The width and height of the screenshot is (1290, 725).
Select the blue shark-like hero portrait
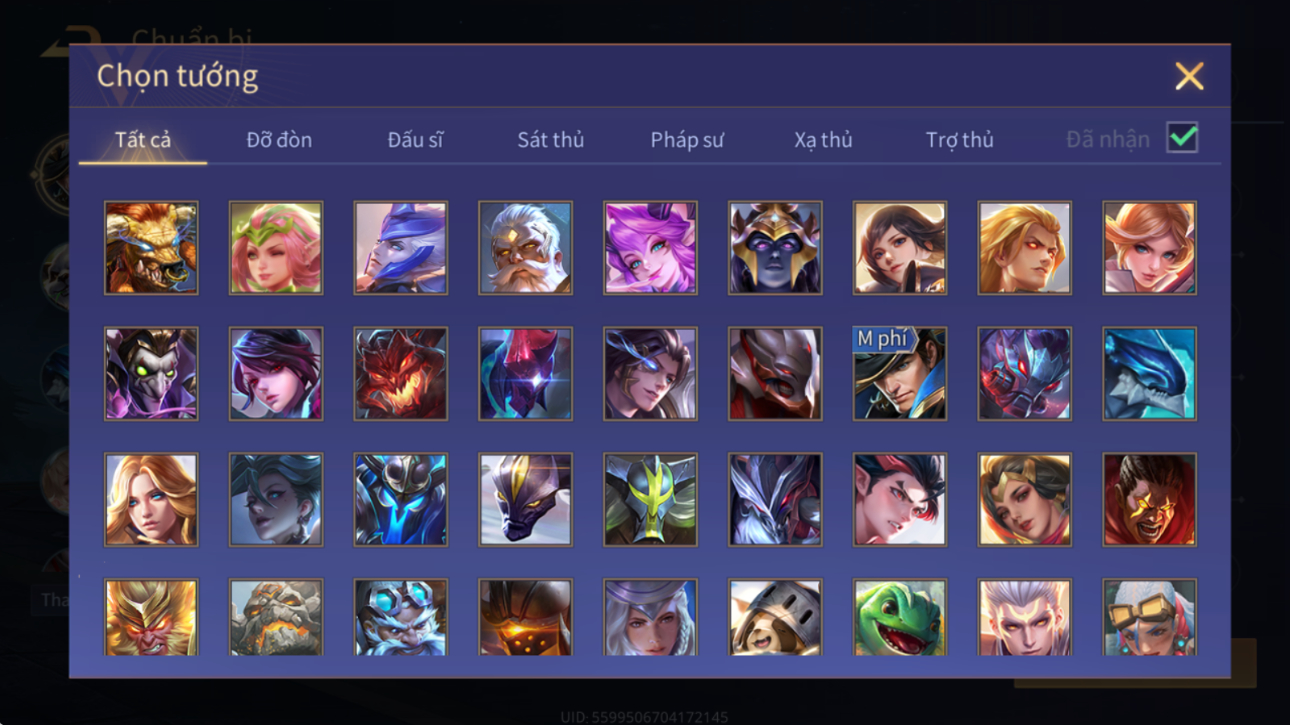point(1149,373)
